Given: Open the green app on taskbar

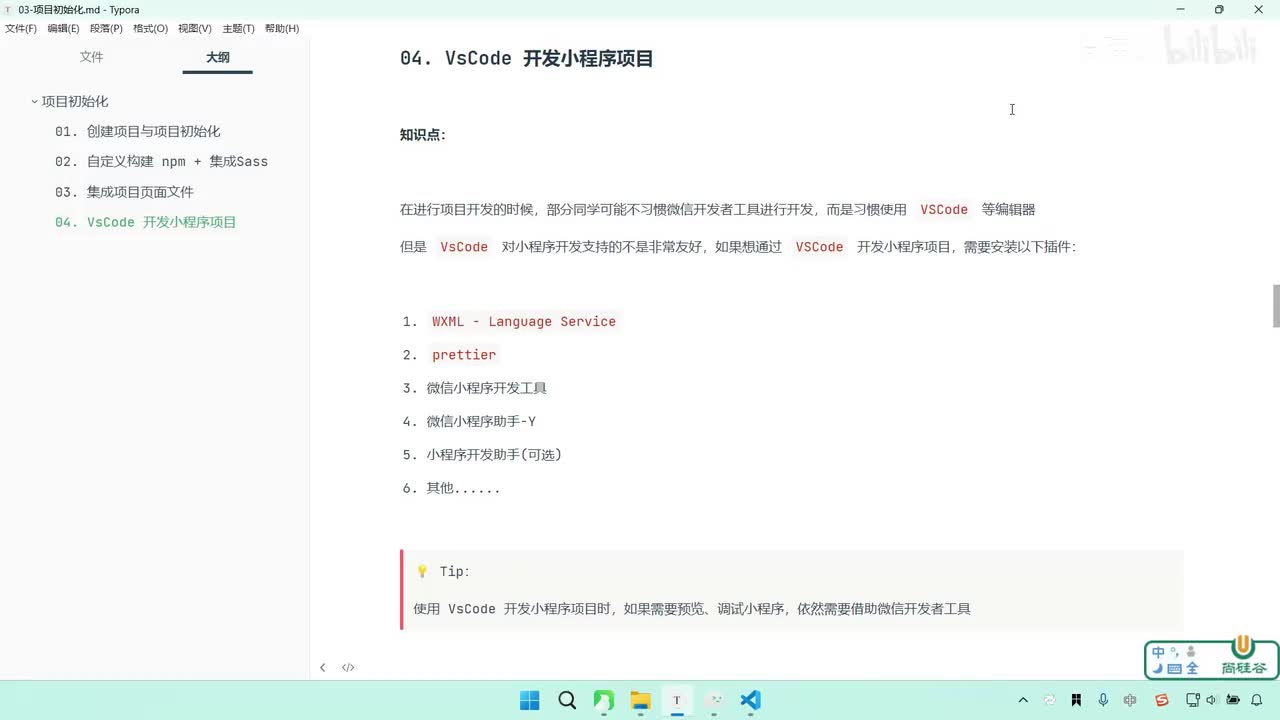Looking at the screenshot, I should [x=604, y=700].
